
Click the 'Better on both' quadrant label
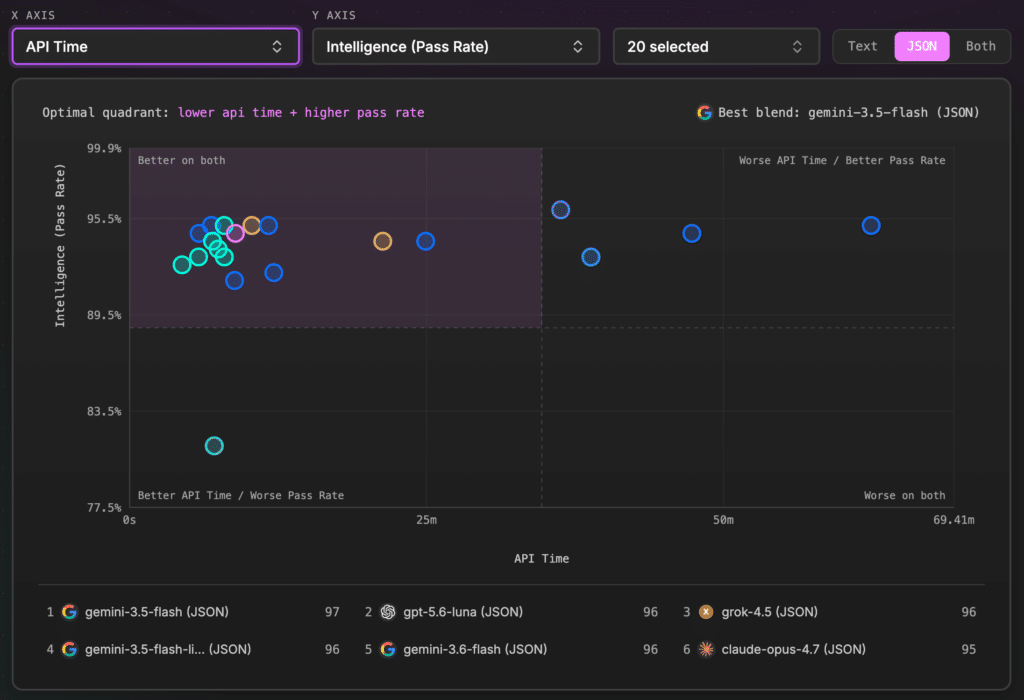coord(182,161)
